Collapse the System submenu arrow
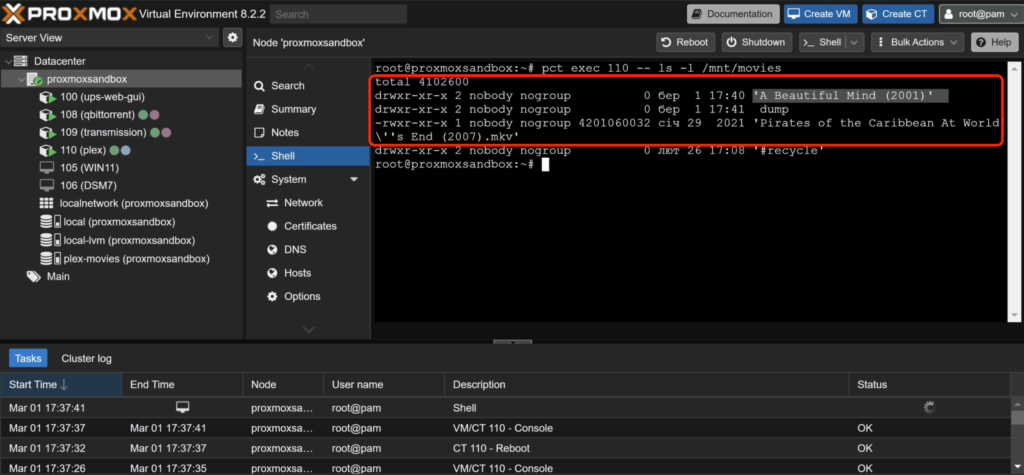Viewport: 1024px width, 475px height. coord(354,179)
